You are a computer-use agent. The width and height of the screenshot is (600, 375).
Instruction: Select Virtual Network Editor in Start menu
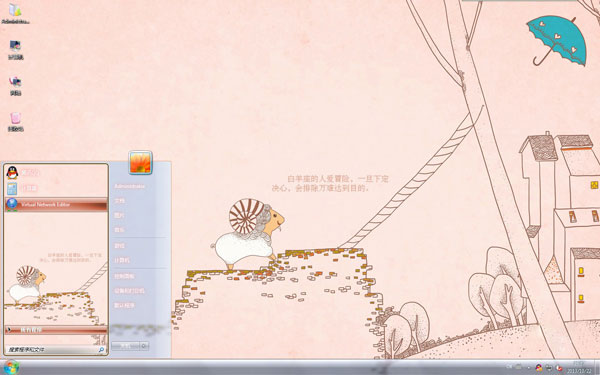(x=56, y=204)
